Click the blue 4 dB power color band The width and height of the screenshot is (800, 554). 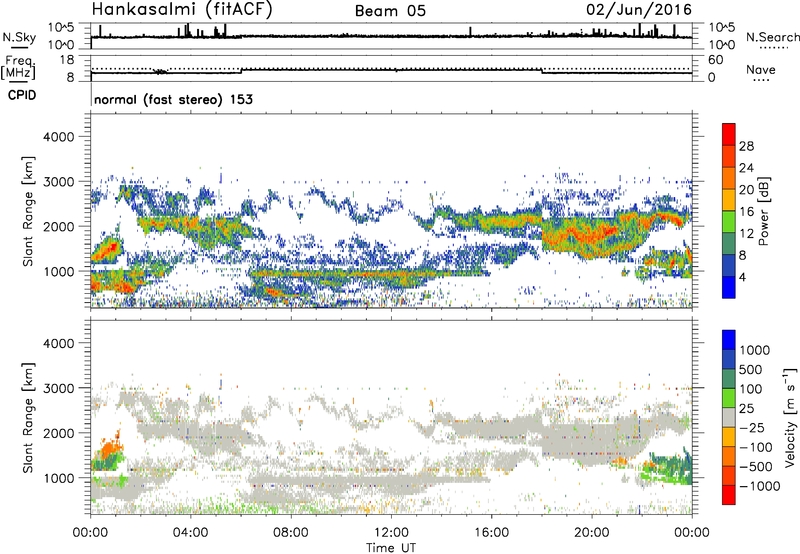[x=729, y=287]
